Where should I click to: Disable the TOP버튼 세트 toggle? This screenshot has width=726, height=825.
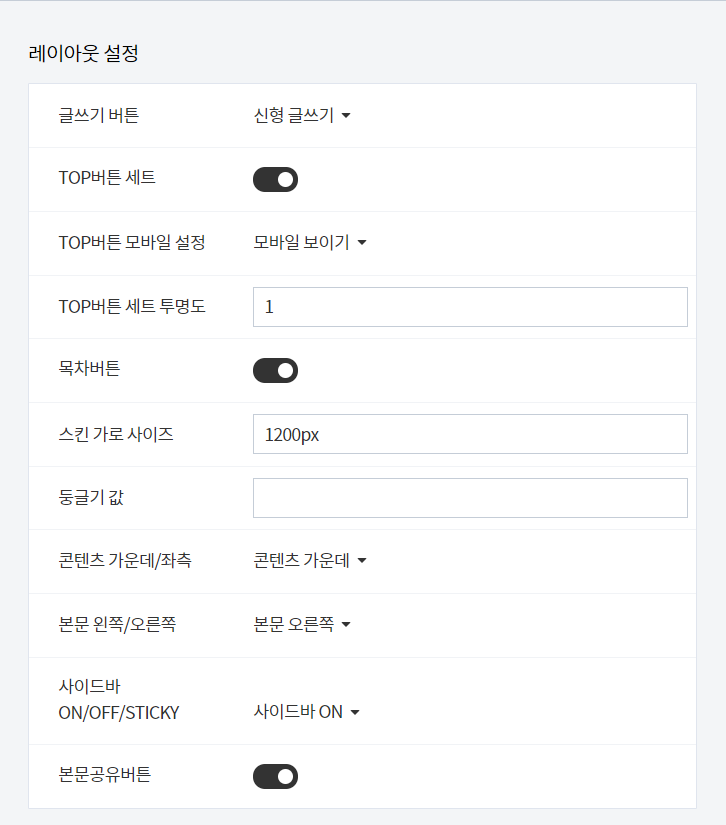276,179
